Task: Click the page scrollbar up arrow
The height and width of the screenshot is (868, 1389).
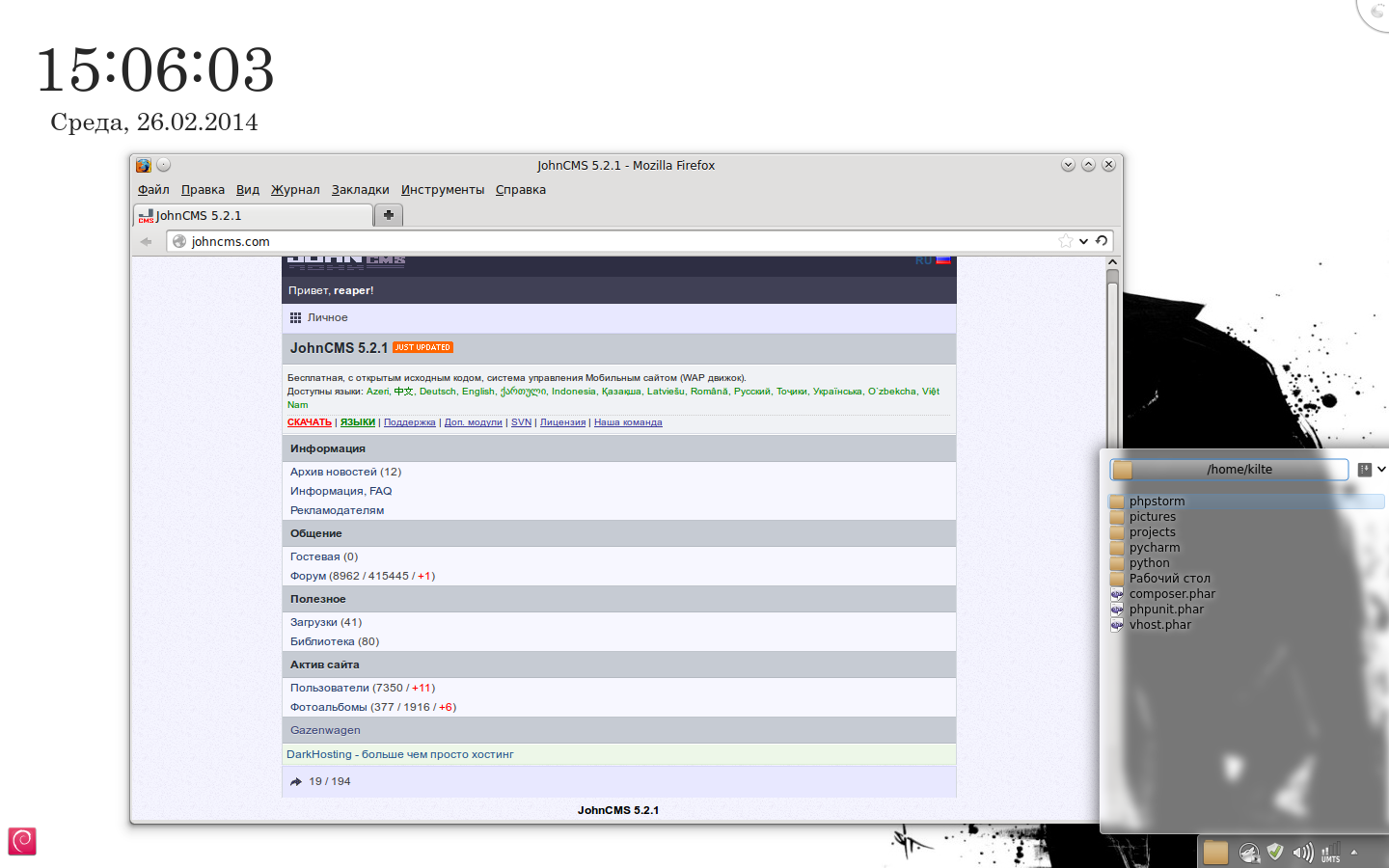Action: (x=1112, y=261)
